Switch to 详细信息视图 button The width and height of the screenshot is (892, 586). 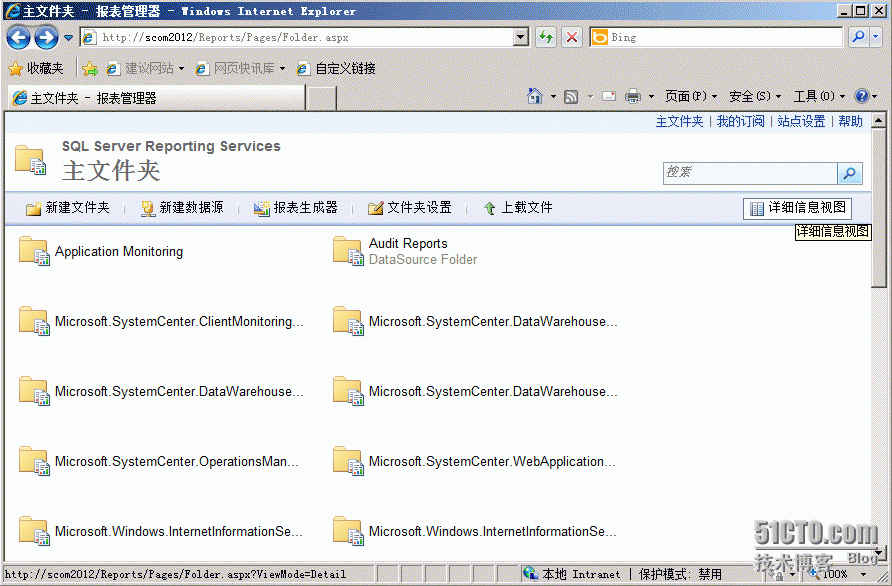(x=798, y=208)
